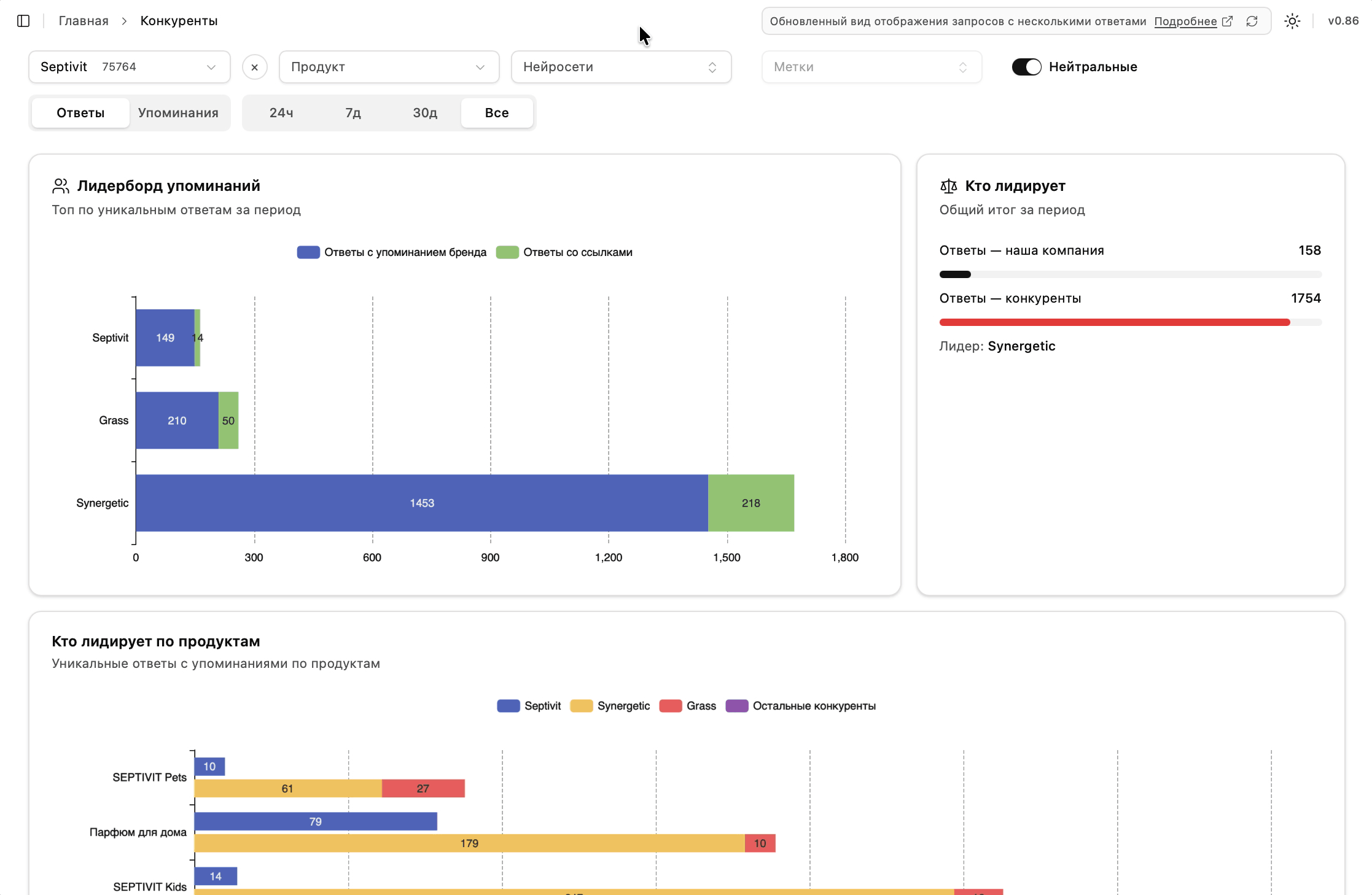Click the leader name Synergetic

coord(1021,346)
